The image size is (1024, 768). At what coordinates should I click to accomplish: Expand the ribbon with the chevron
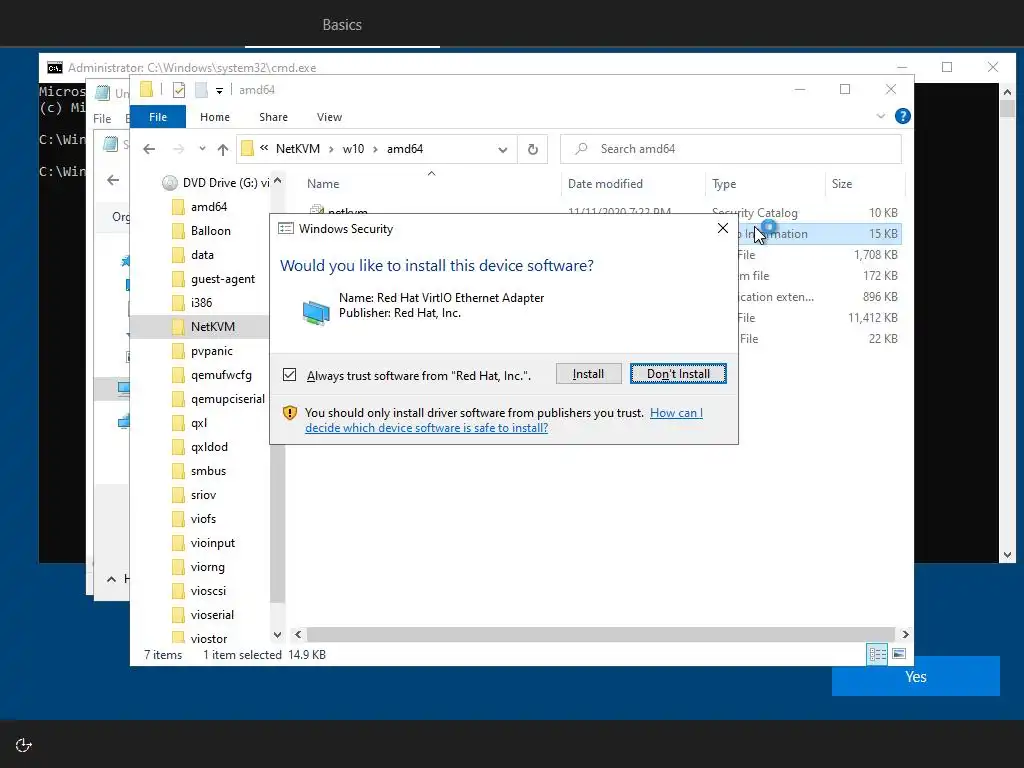tap(880, 116)
